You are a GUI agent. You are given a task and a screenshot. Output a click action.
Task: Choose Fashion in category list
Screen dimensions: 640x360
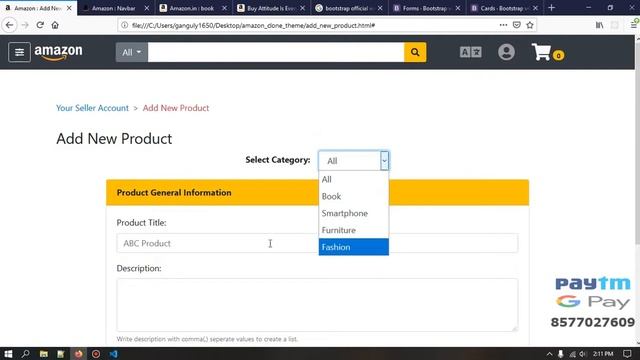tap(353, 247)
